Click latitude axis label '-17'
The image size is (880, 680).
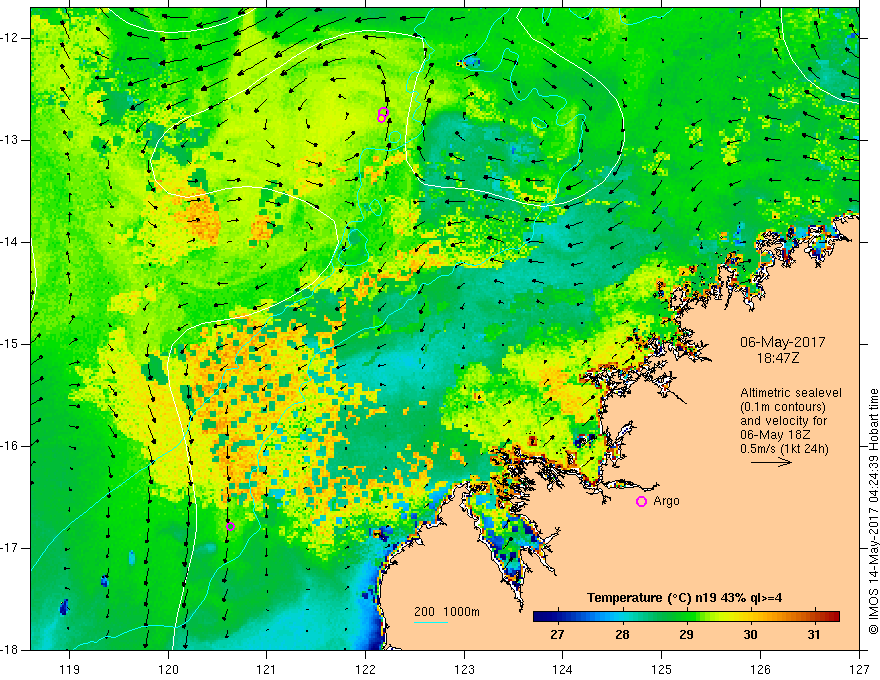[10, 548]
